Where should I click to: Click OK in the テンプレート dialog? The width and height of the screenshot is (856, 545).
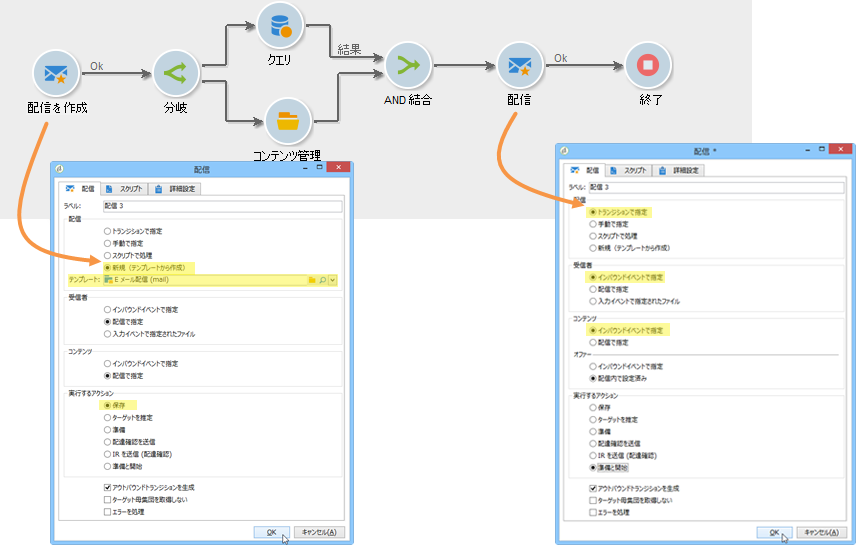[x=271, y=532]
